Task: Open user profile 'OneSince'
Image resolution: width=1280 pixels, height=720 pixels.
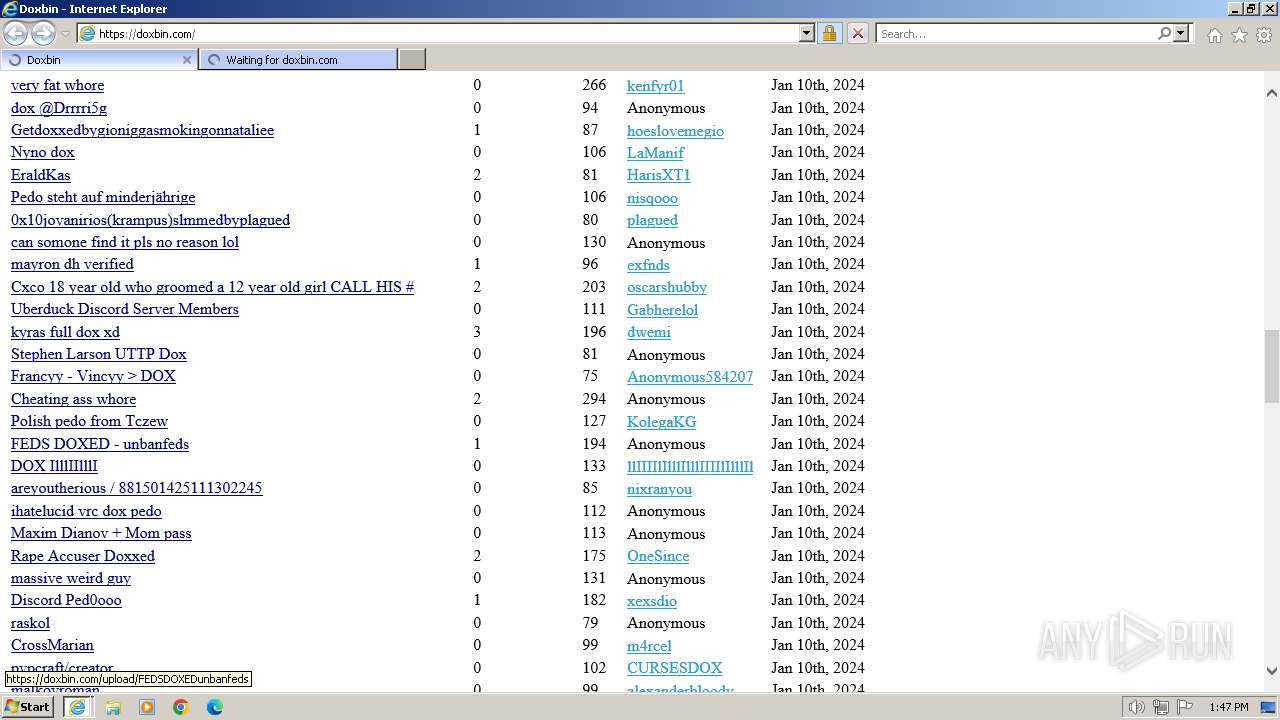Action: click(x=658, y=556)
